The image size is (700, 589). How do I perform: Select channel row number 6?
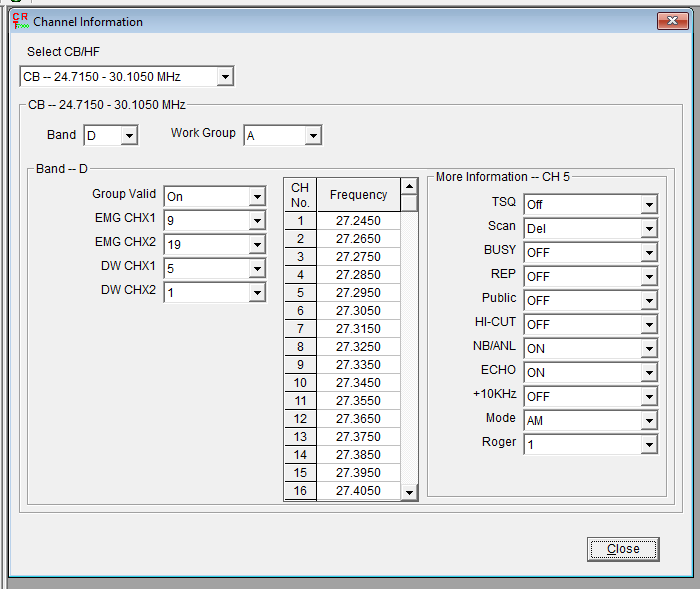click(x=300, y=311)
